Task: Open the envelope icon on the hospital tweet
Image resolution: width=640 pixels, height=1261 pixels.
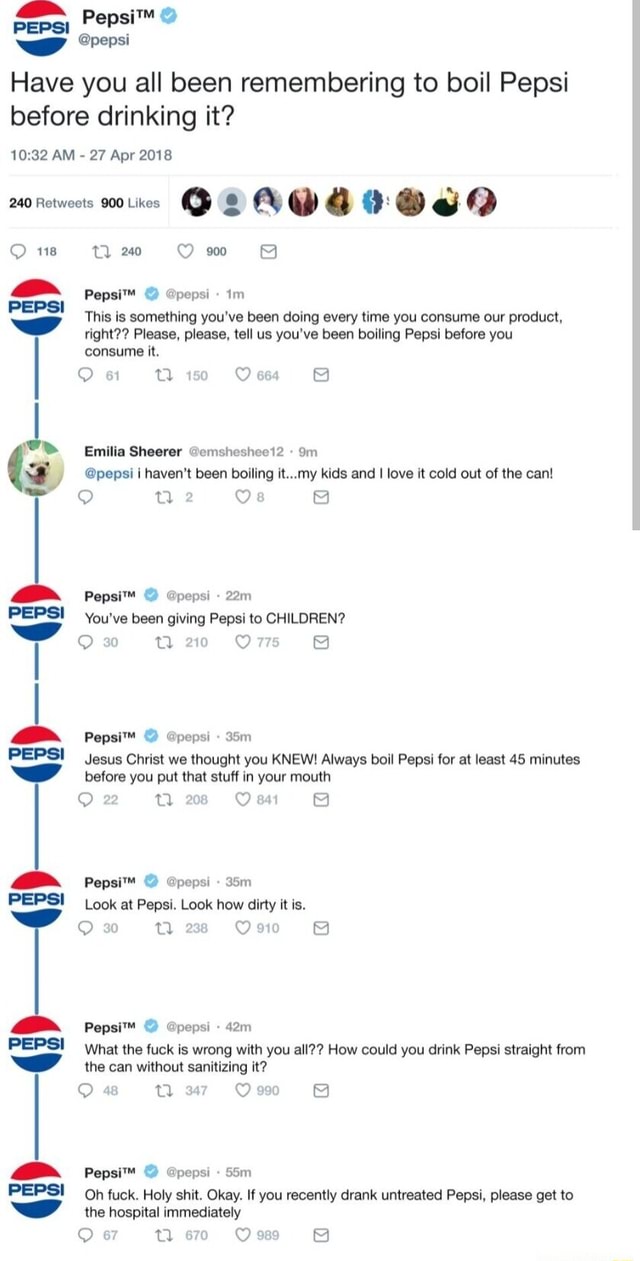Action: (320, 1235)
